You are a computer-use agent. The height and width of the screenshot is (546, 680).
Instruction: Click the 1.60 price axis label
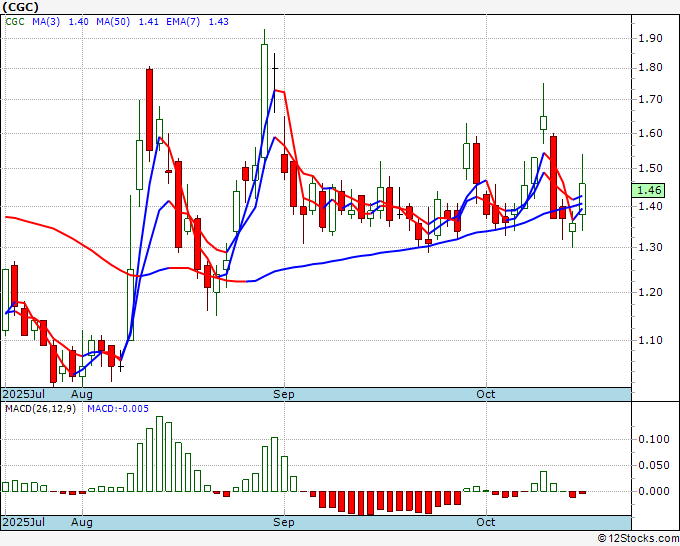pyautogui.click(x=651, y=133)
